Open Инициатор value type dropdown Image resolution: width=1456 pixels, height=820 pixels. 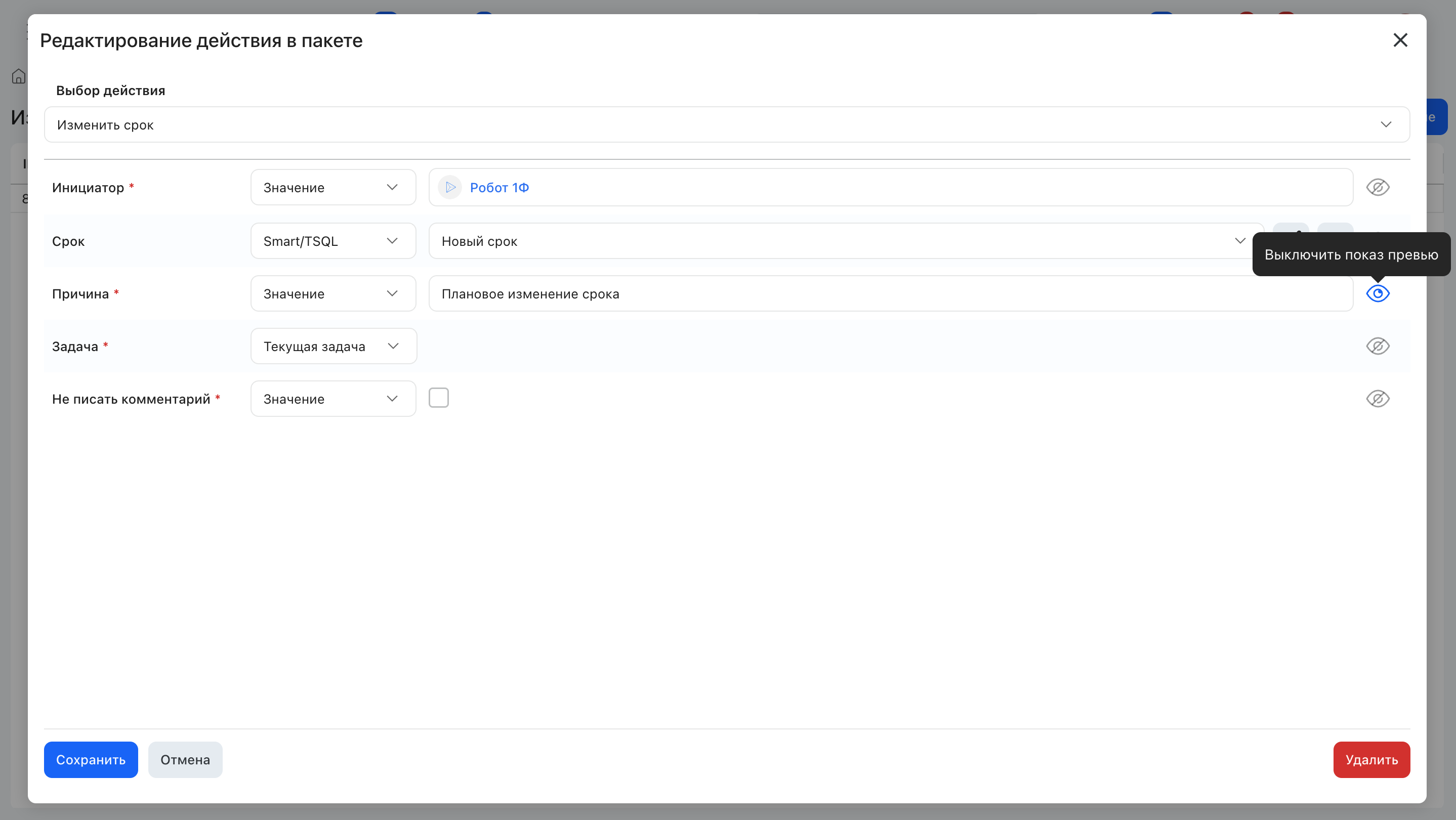pos(333,187)
